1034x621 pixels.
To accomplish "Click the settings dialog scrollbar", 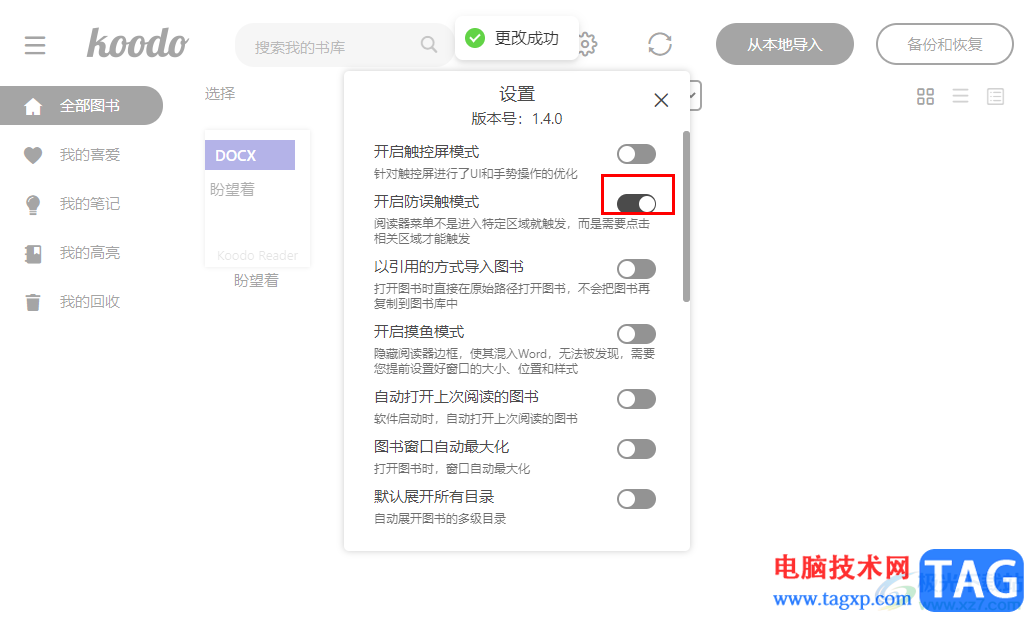I will [x=686, y=216].
